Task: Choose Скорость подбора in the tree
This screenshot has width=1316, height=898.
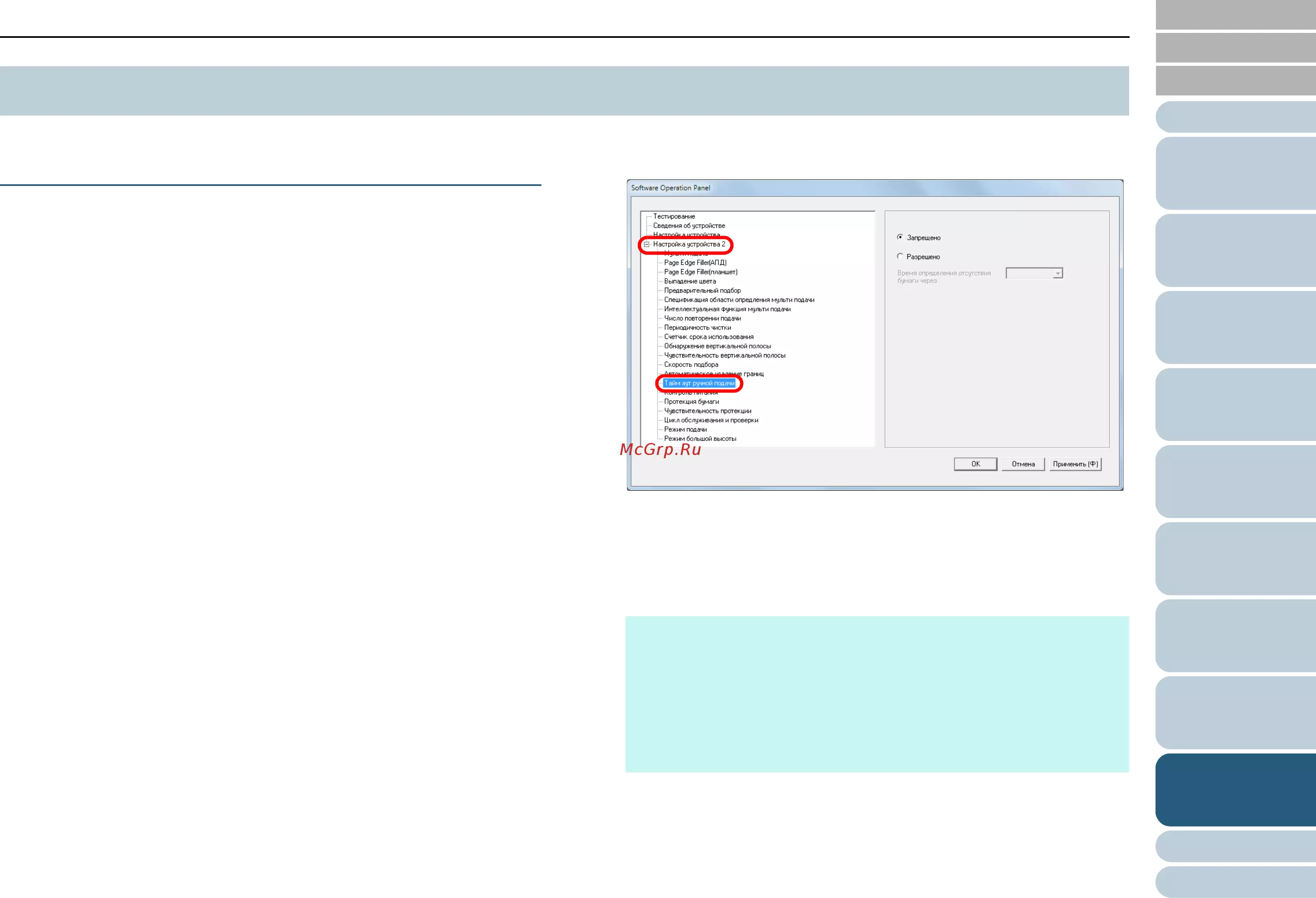Action: [691, 364]
